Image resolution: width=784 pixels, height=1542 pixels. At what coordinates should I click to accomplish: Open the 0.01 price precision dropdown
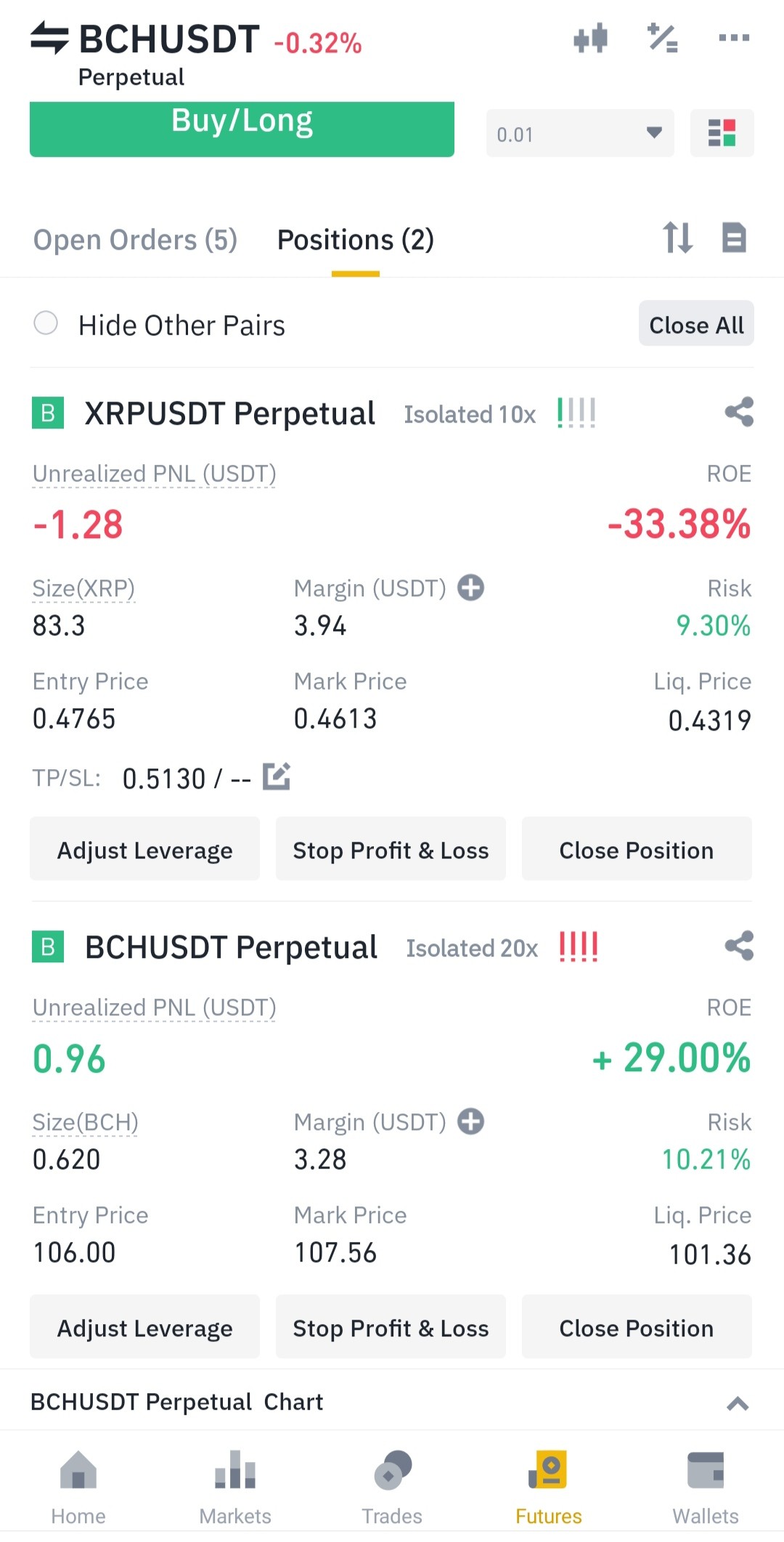580,133
